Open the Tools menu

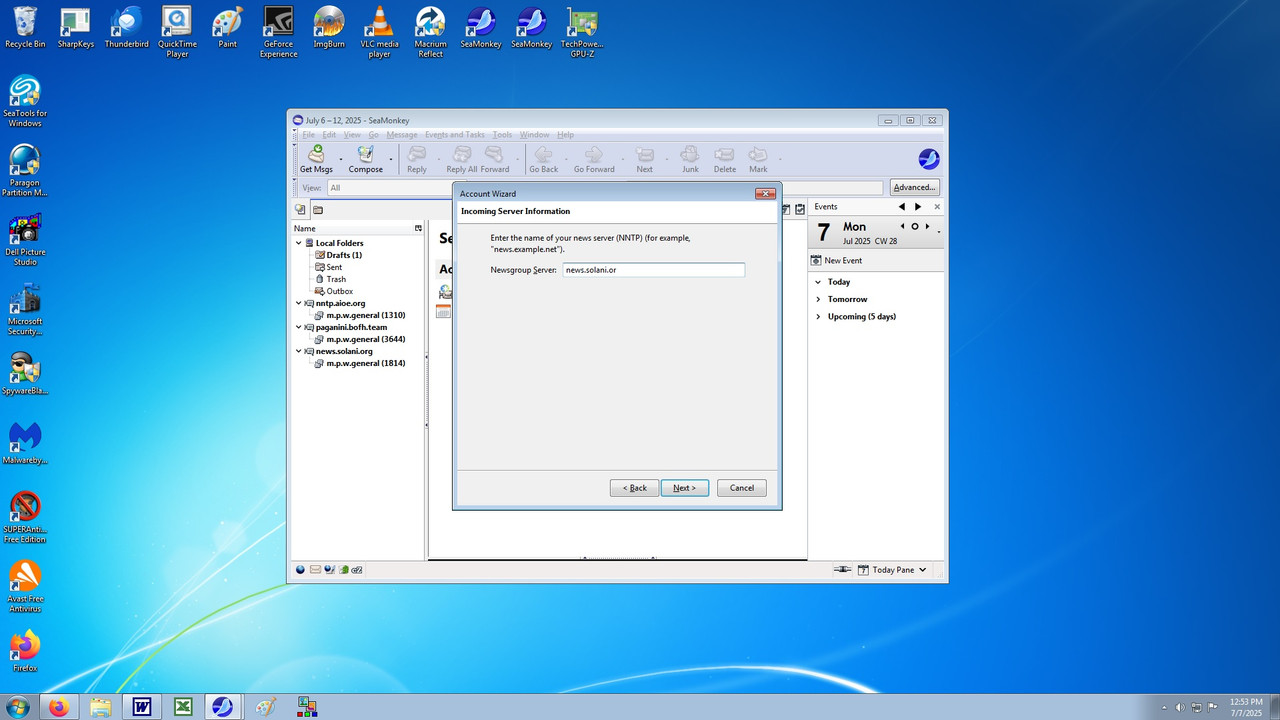(502, 135)
